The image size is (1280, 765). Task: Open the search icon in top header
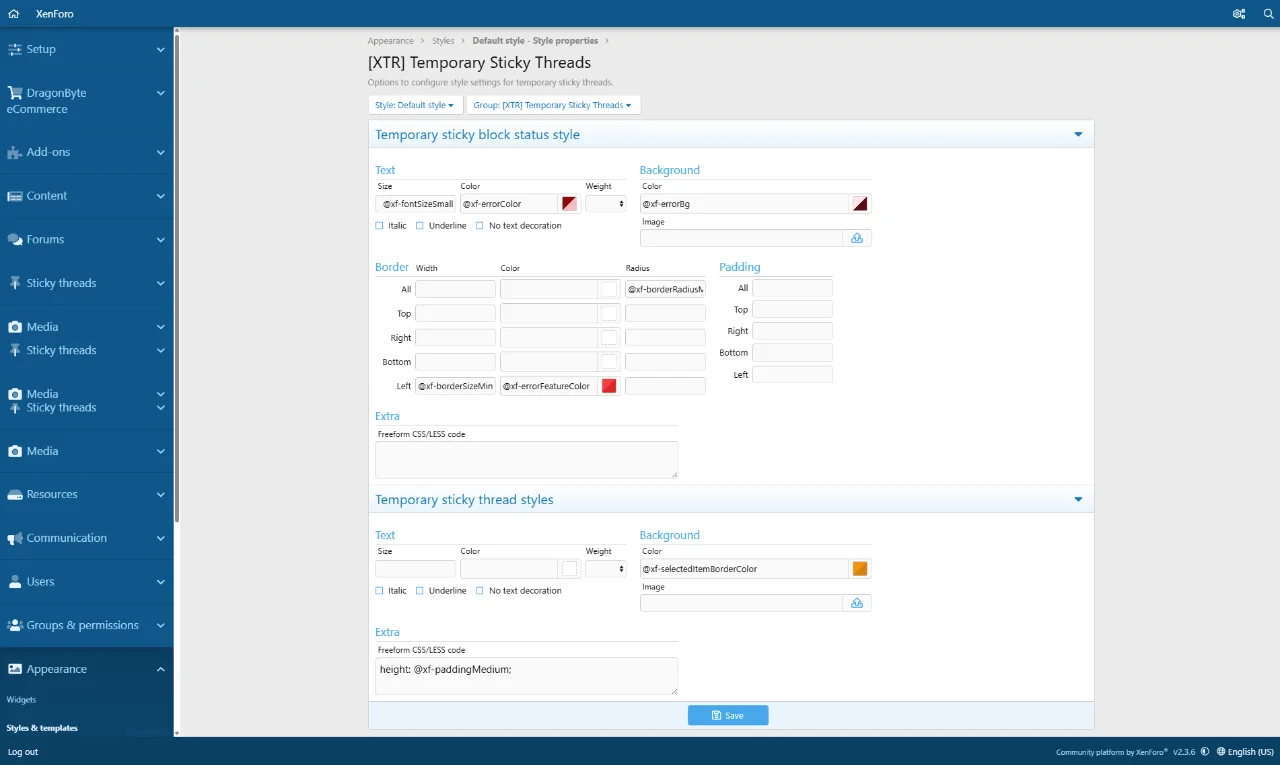(x=1268, y=14)
